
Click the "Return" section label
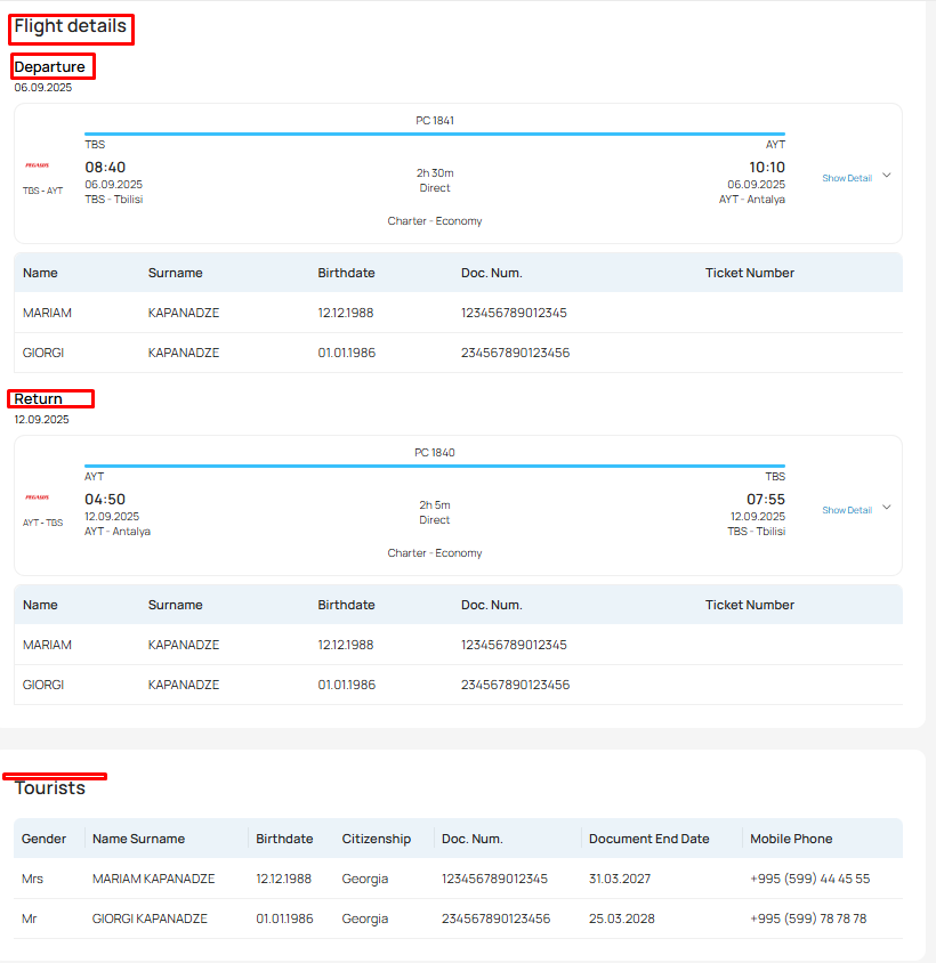pos(40,398)
